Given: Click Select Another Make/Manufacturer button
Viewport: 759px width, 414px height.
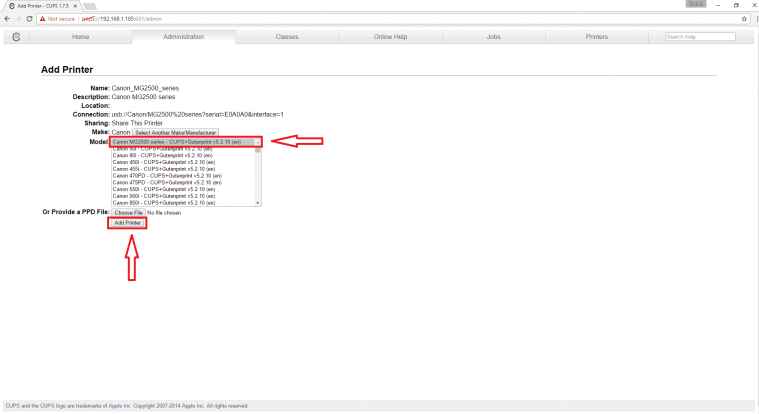Looking at the screenshot, I should [175, 132].
